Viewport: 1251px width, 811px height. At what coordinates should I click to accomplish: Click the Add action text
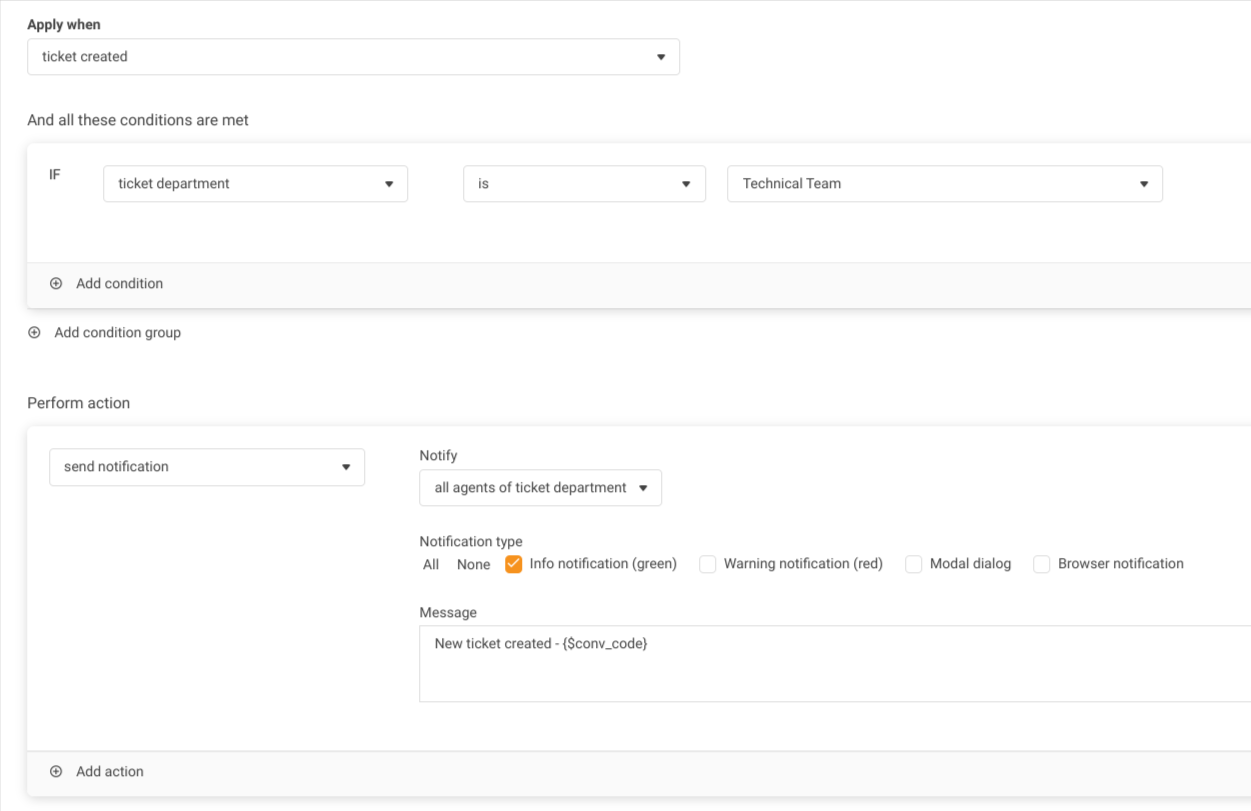point(110,772)
